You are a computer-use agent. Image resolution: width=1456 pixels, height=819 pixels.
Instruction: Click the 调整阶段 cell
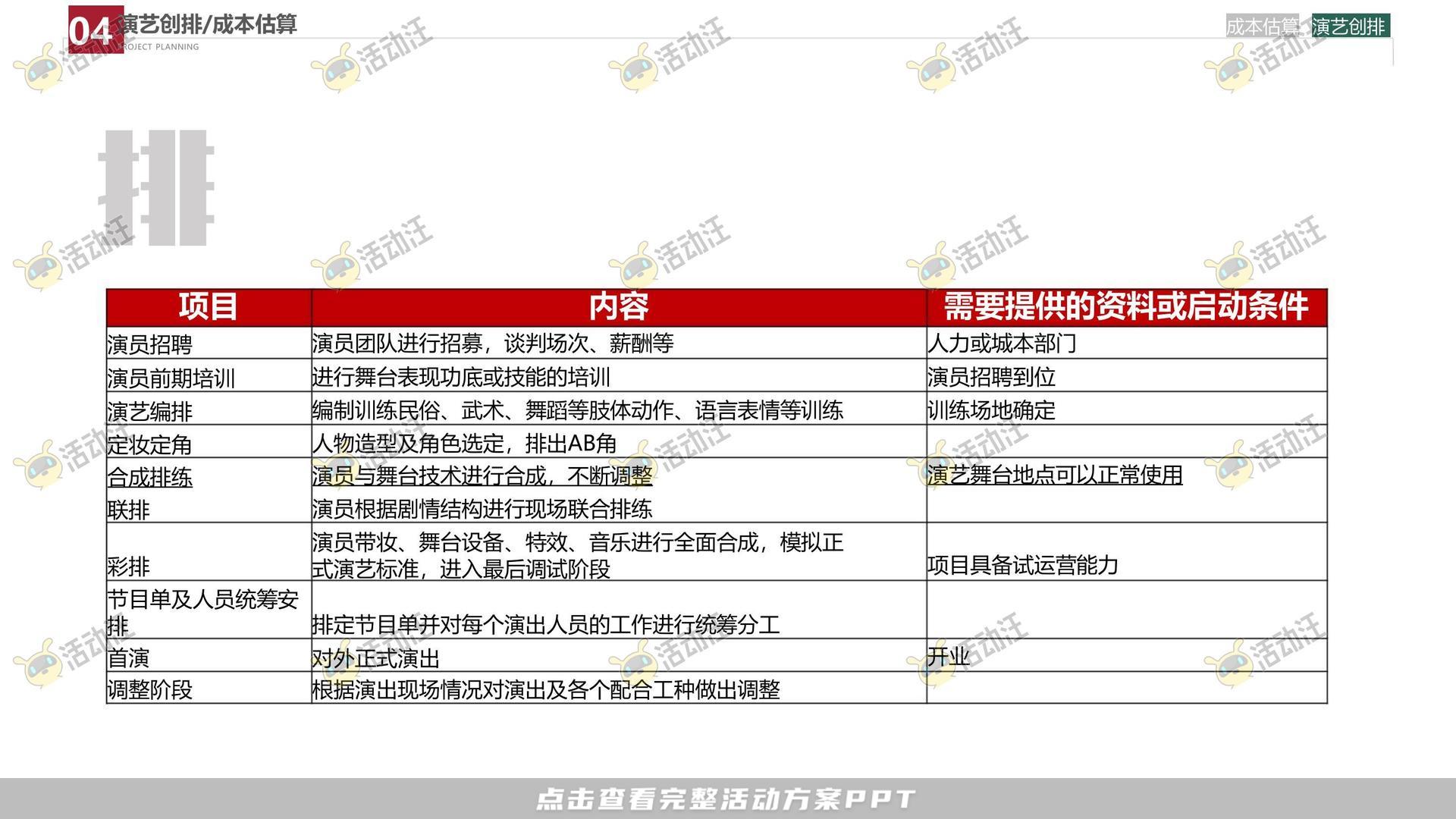209,689
